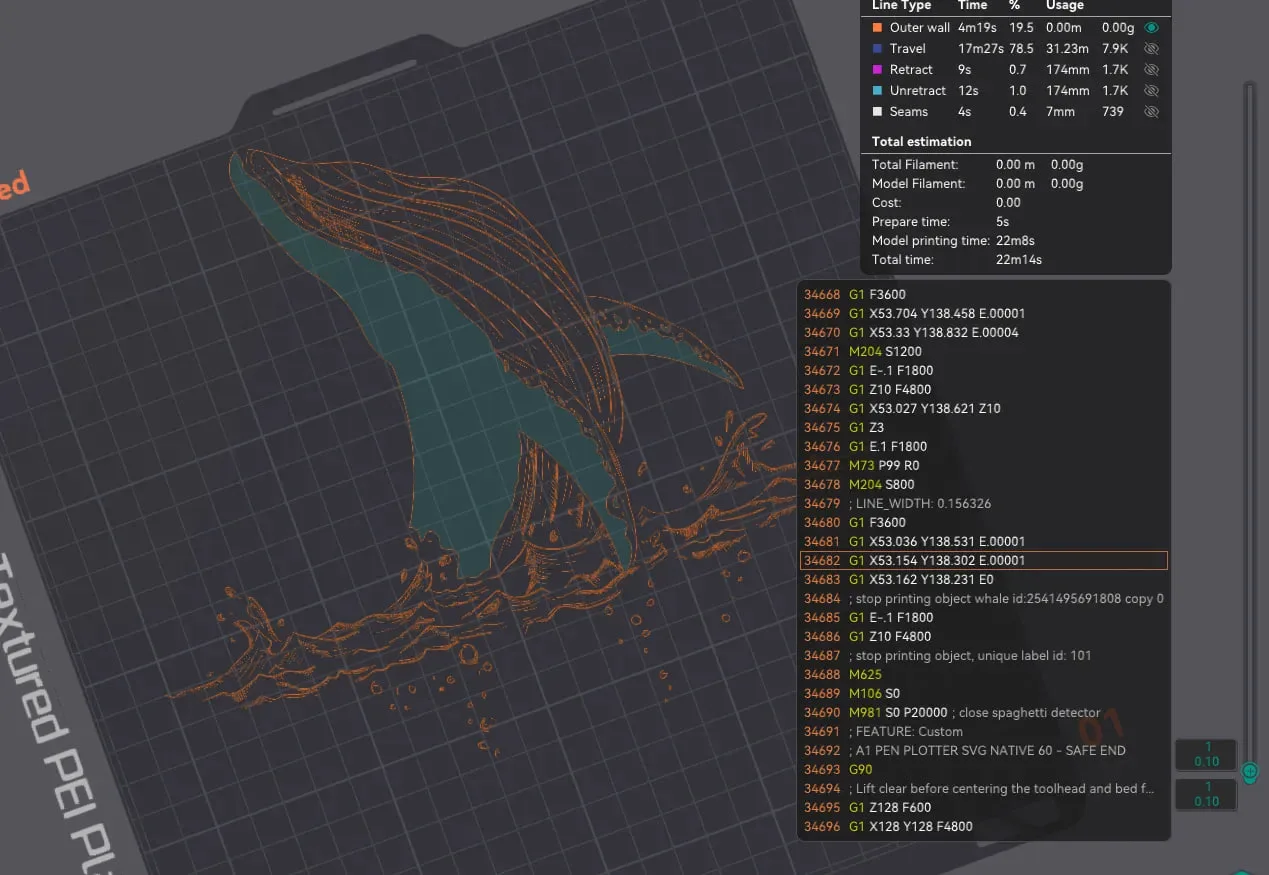Click Travel time 17m27s
Image resolution: width=1269 pixels, height=875 pixels.
click(979, 49)
